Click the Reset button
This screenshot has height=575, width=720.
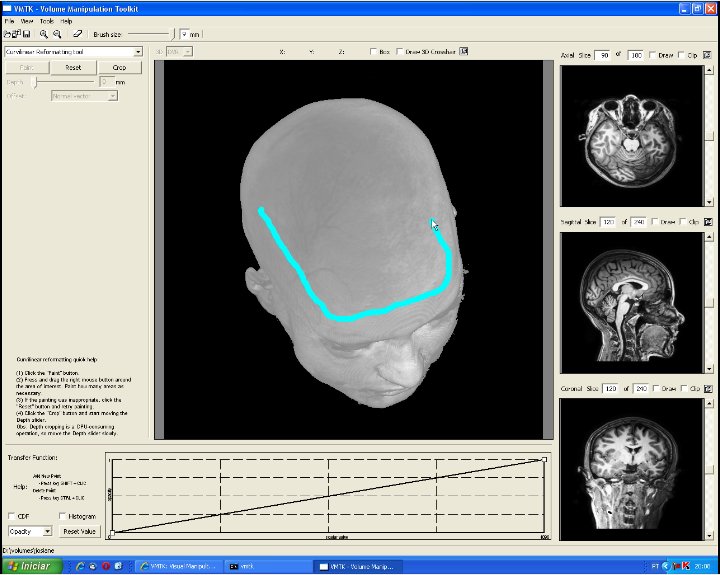(73, 68)
